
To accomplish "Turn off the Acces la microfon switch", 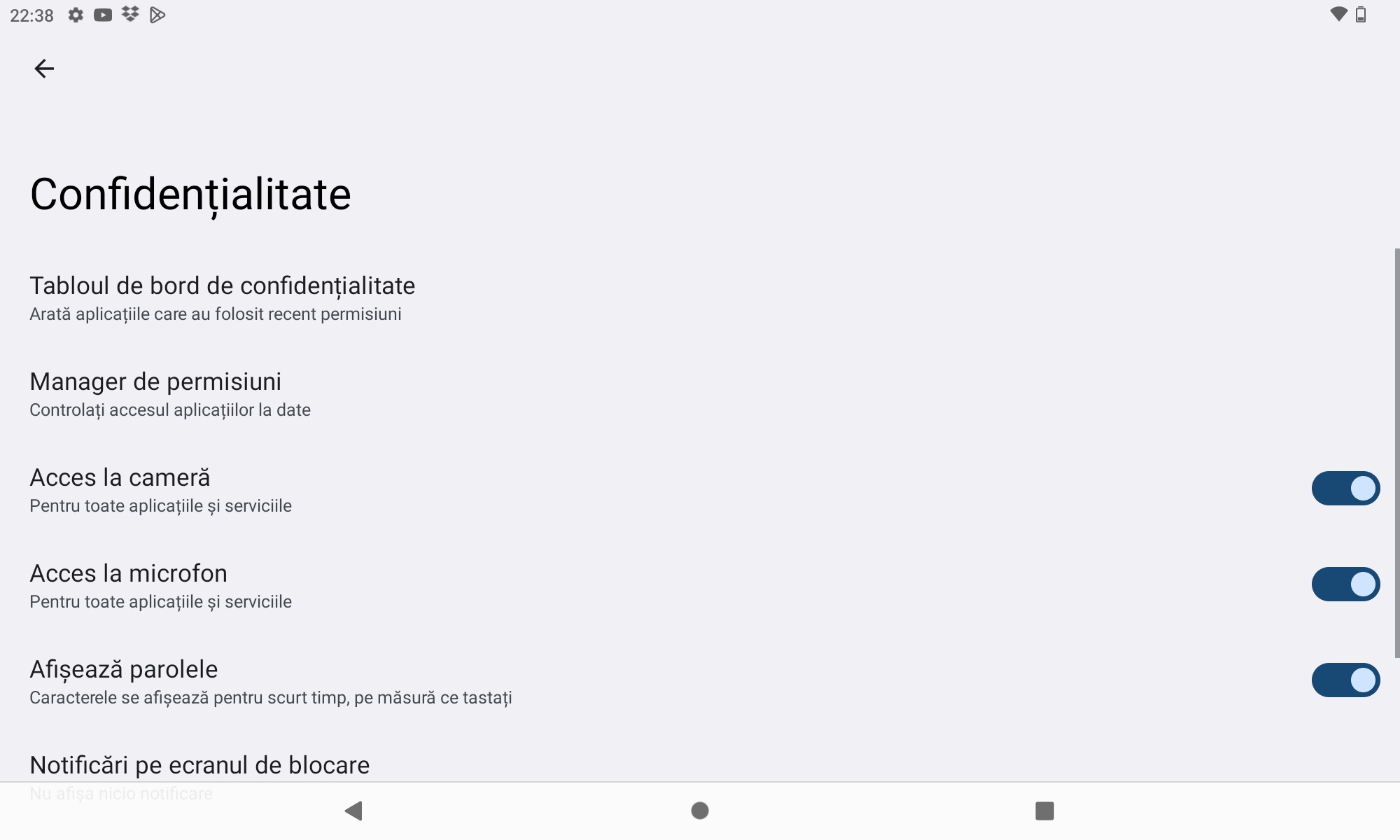I will (1345, 584).
